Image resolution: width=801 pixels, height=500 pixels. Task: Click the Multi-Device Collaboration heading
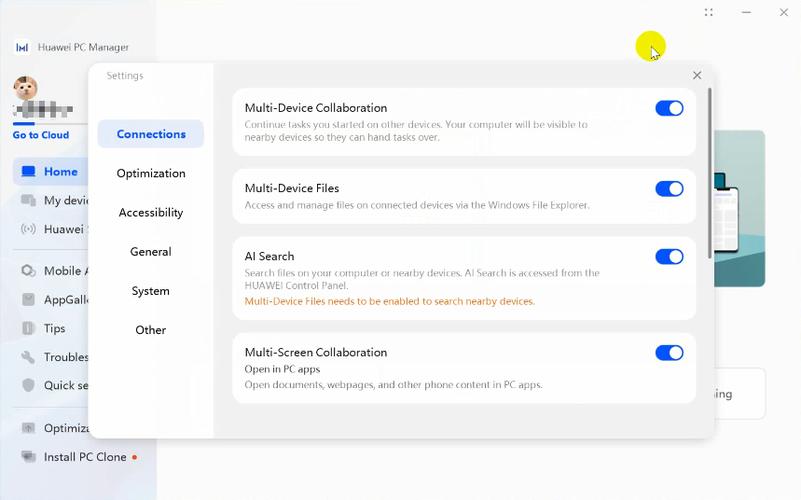tap(316, 108)
